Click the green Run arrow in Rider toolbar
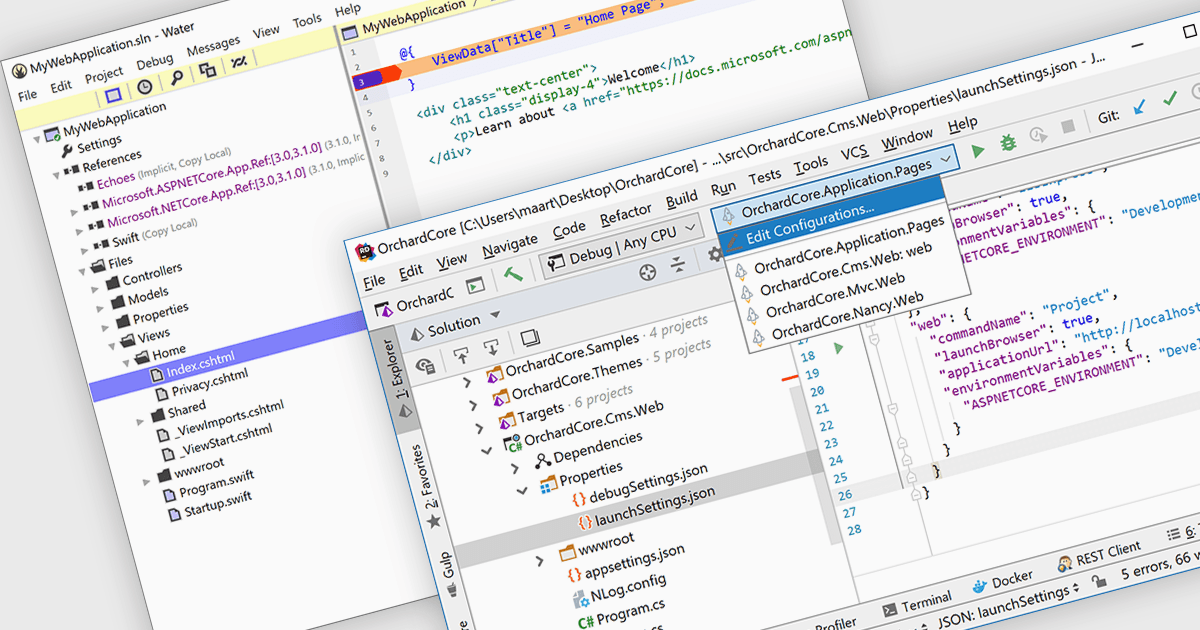Viewport: 1200px width, 630px height. point(979,149)
